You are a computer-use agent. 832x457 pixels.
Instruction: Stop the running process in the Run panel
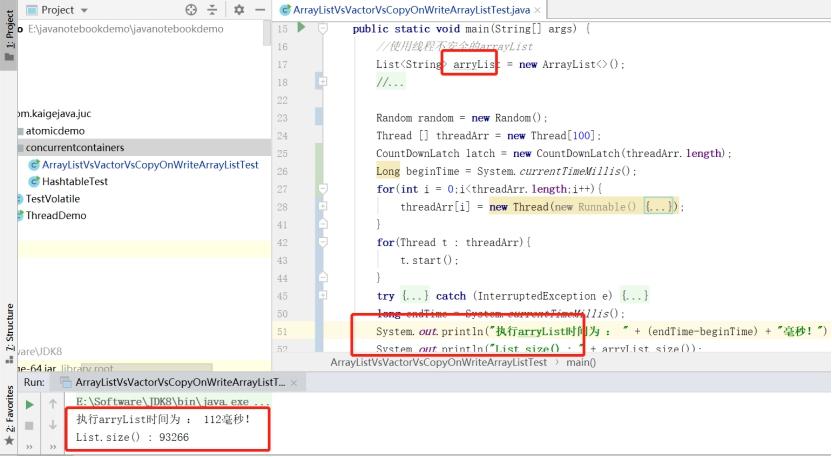(30, 426)
